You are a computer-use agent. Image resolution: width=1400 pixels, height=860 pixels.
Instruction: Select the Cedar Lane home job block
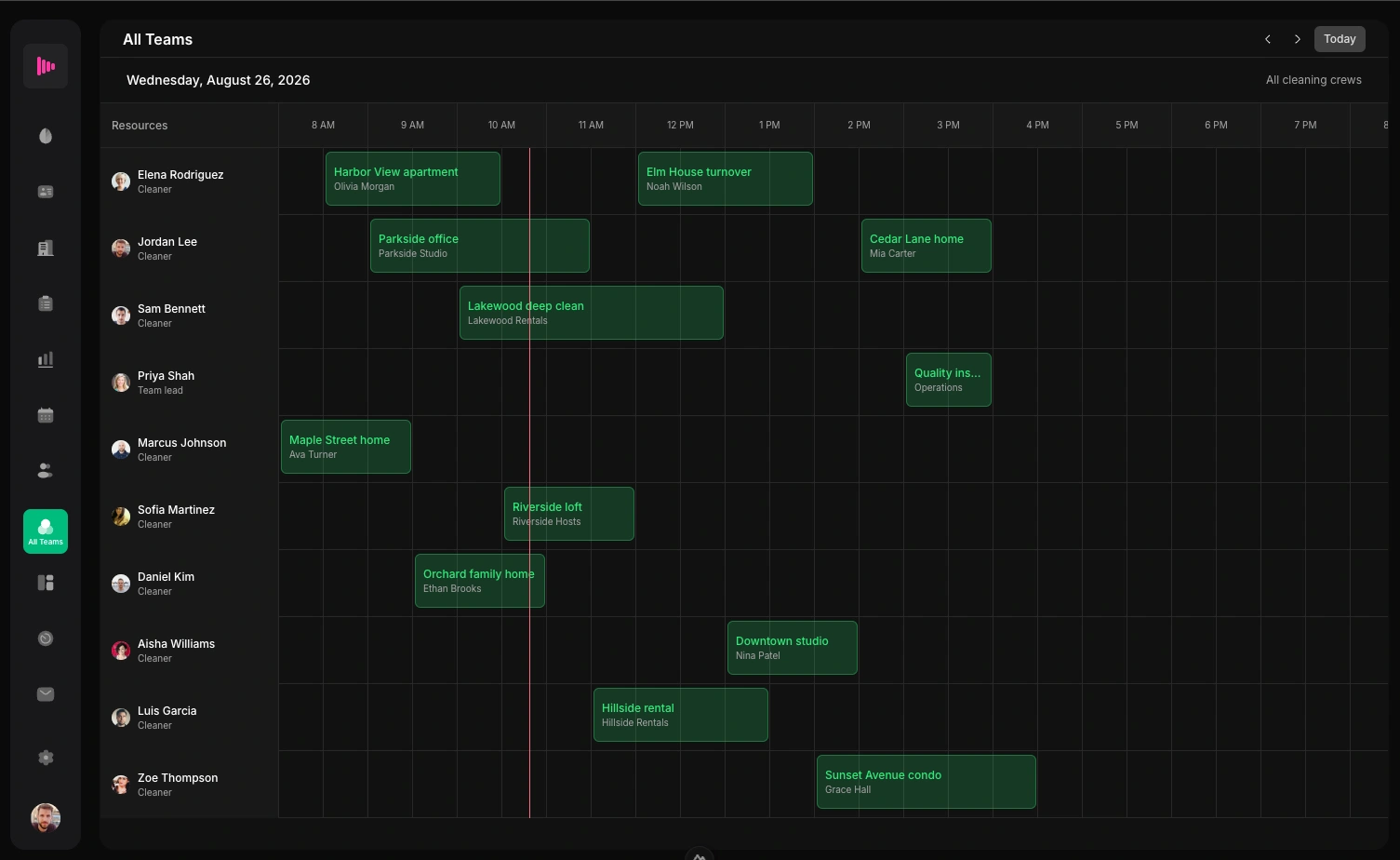927,246
